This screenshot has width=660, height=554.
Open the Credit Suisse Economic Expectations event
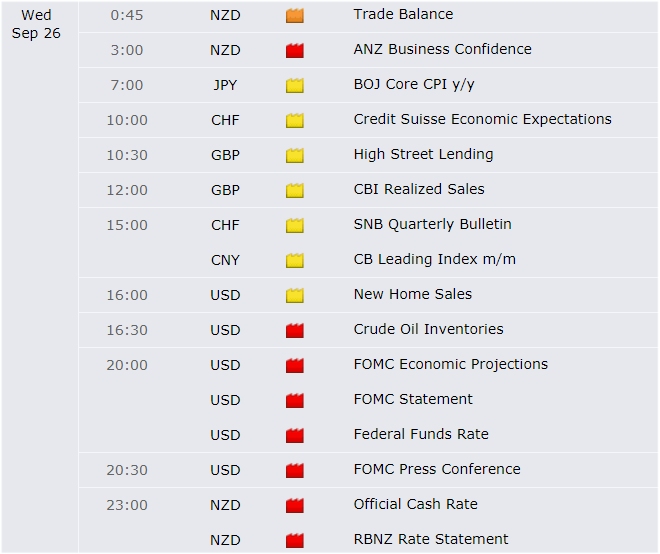point(482,119)
